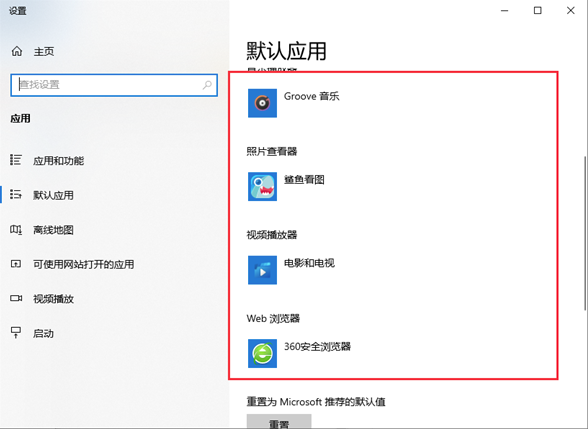Image resolution: width=588 pixels, height=429 pixels.
Task: Click the 离线地图 map icon in sidebar
Action: point(16,230)
